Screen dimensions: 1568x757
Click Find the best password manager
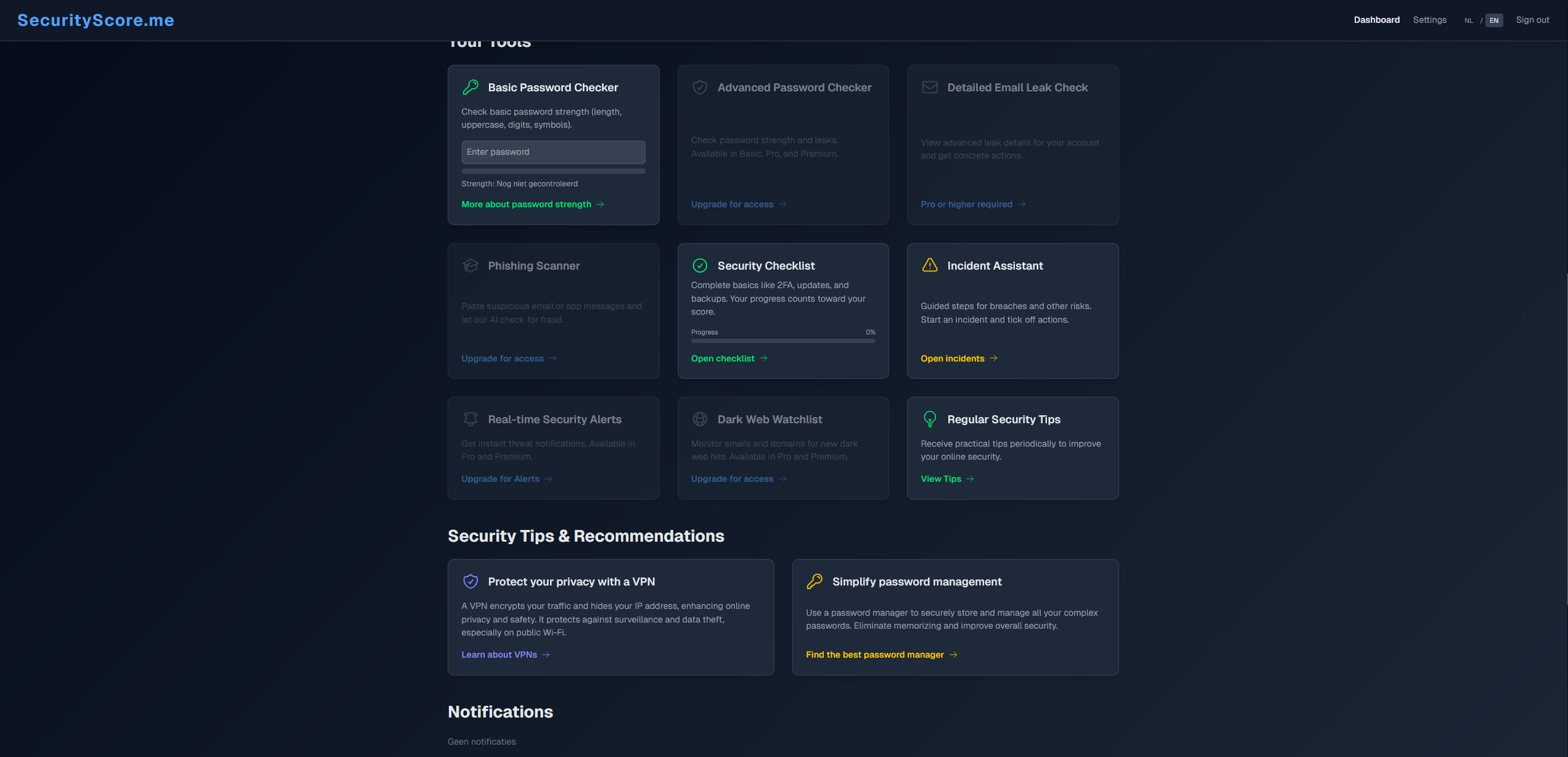point(874,655)
